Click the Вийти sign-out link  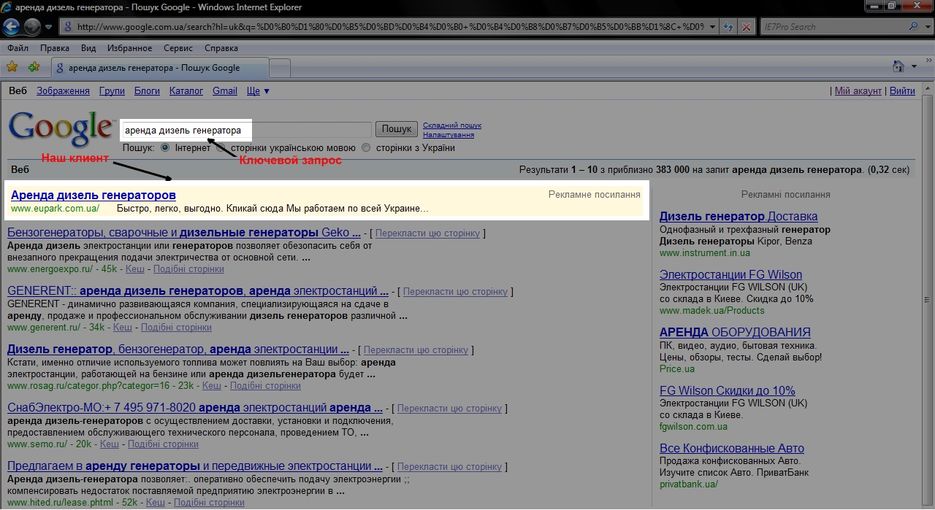coord(902,91)
